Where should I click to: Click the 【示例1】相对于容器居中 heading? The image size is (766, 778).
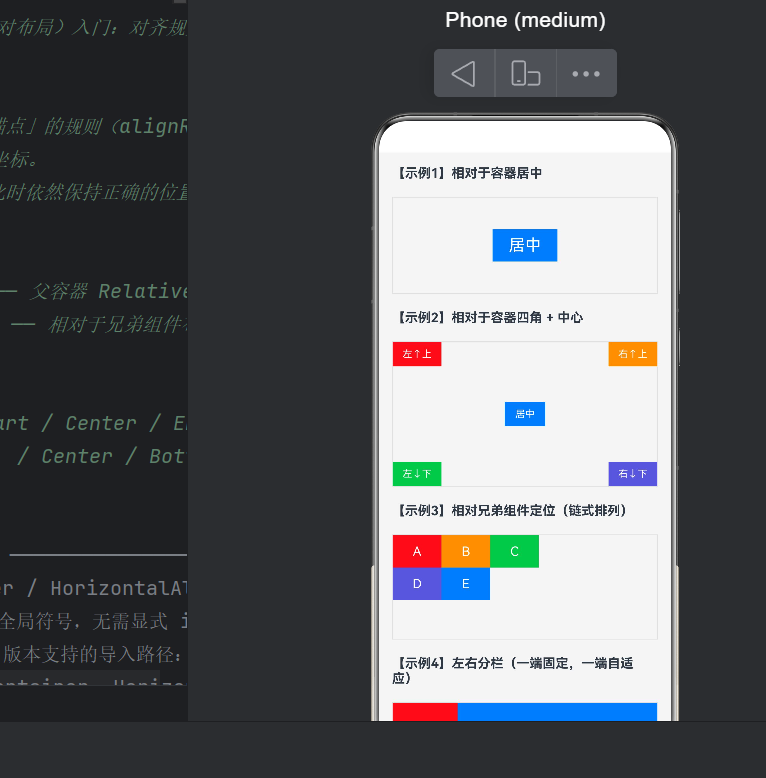pyautogui.click(x=468, y=173)
